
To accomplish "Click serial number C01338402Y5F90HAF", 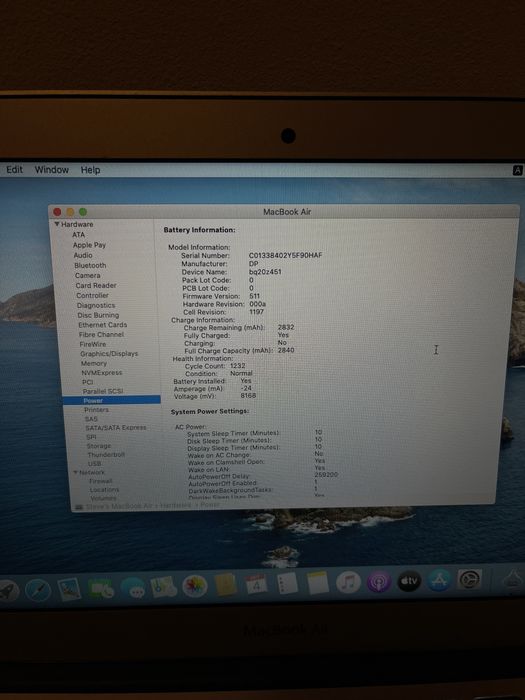I will (x=285, y=255).
